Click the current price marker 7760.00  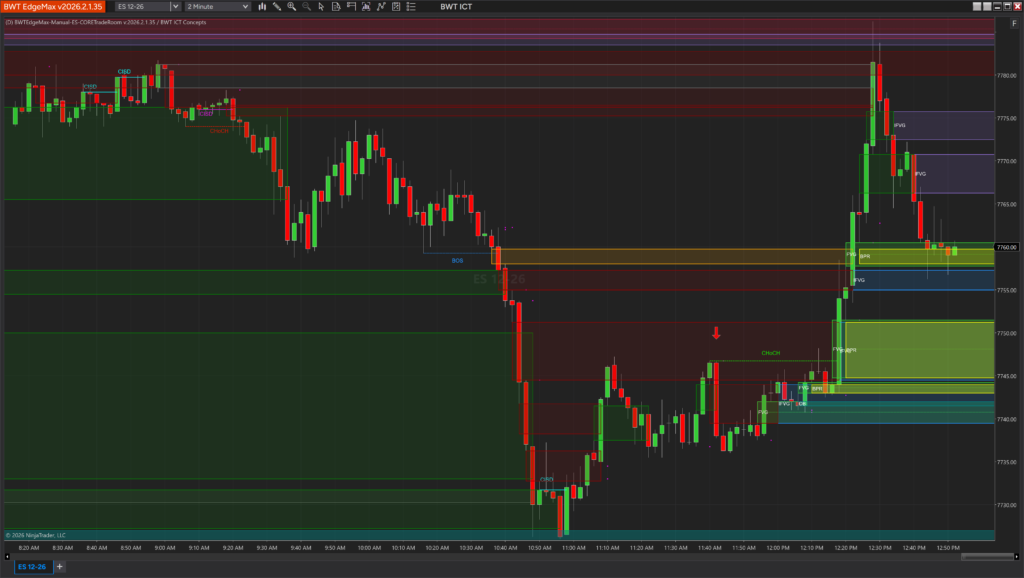pyautogui.click(x=1006, y=248)
